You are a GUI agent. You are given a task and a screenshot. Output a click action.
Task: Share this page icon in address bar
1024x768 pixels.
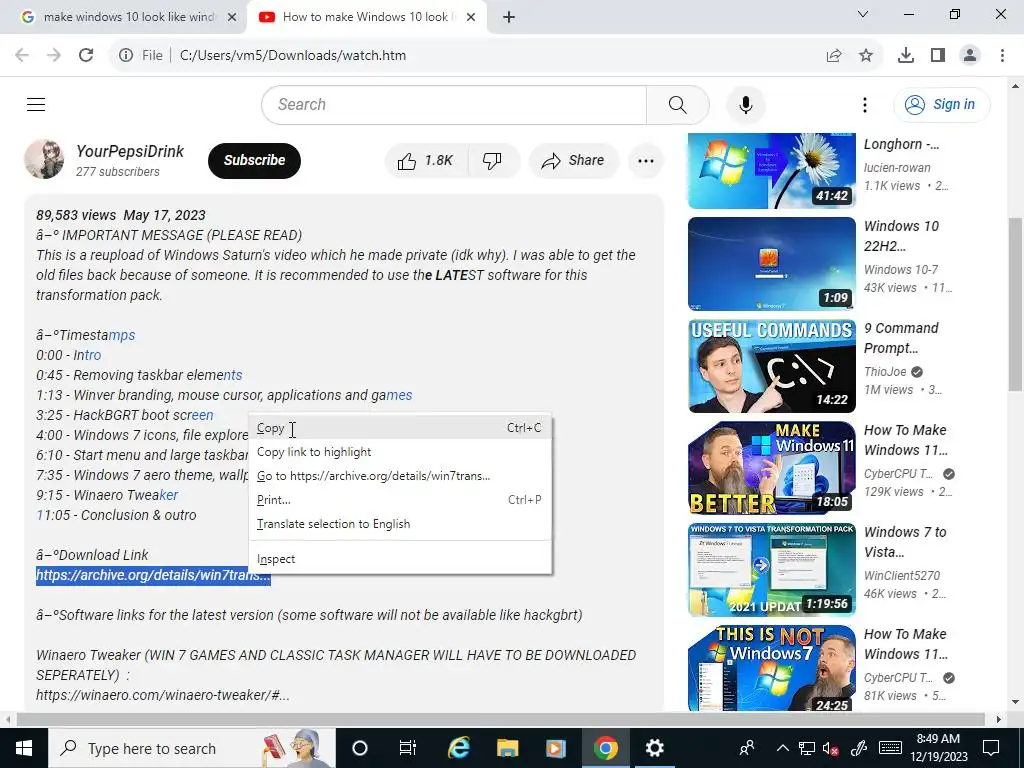[x=834, y=56]
